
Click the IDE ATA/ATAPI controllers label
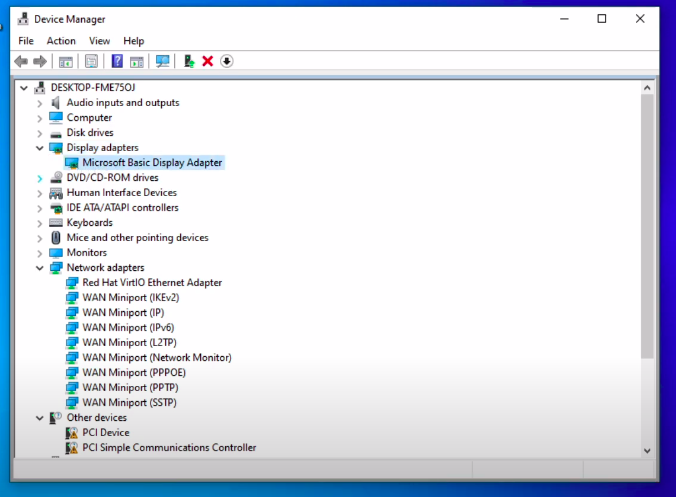click(x=122, y=207)
